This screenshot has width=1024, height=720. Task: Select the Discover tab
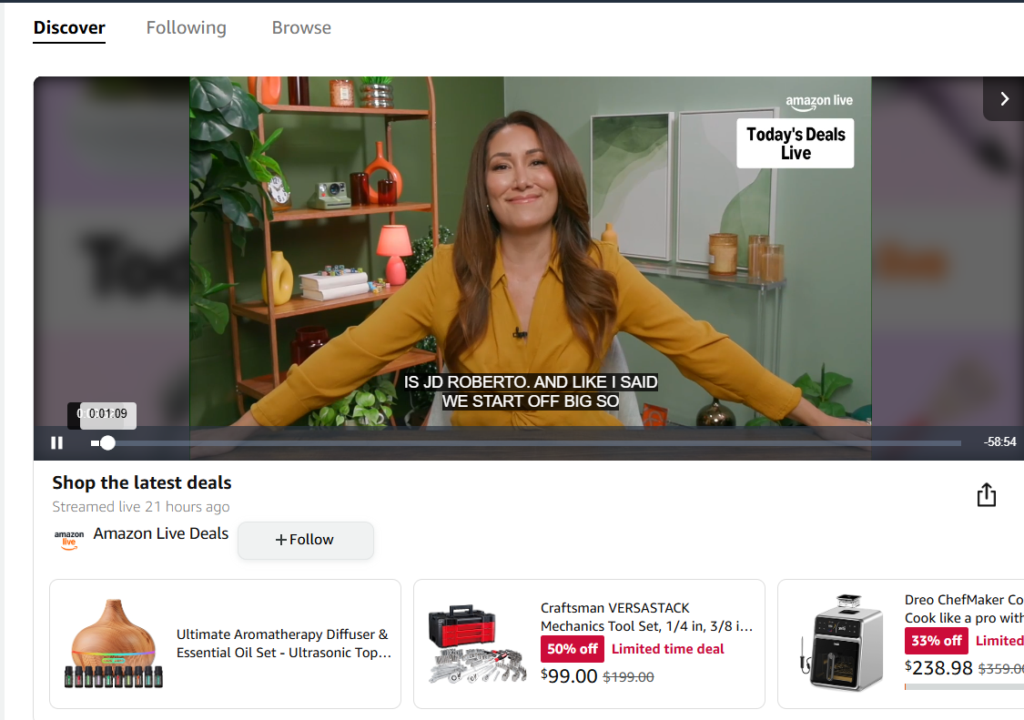pos(69,27)
